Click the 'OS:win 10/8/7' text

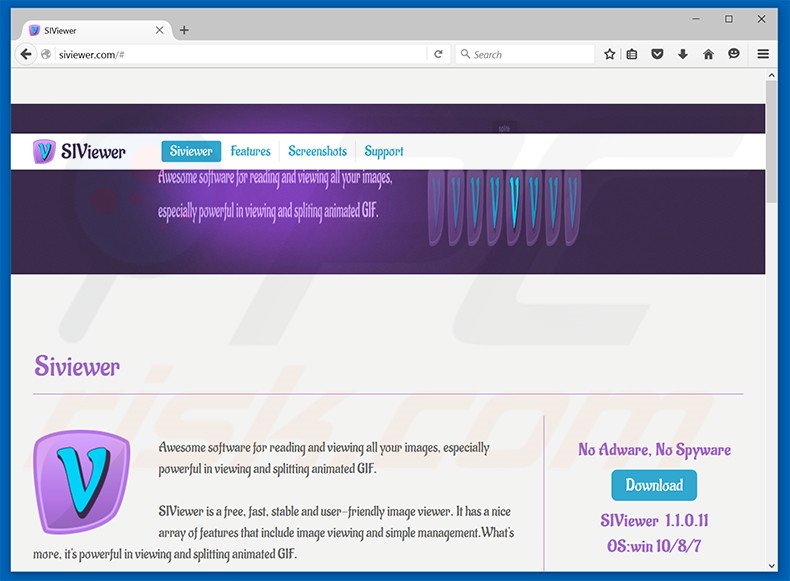[654, 546]
